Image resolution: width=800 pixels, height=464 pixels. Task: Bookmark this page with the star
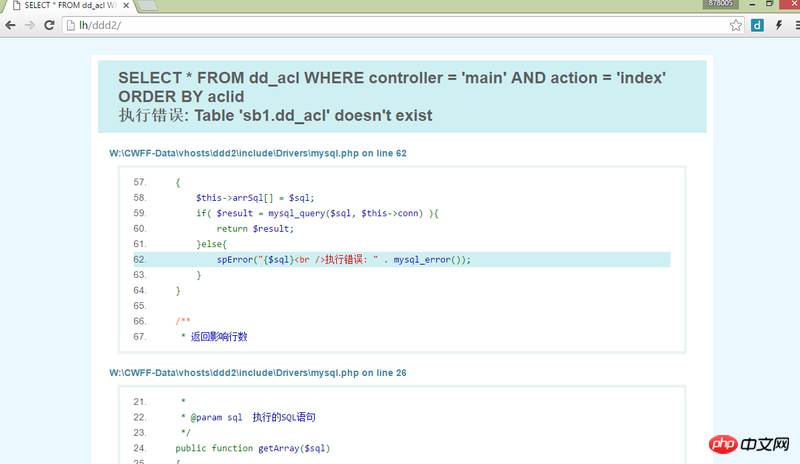tap(735, 25)
